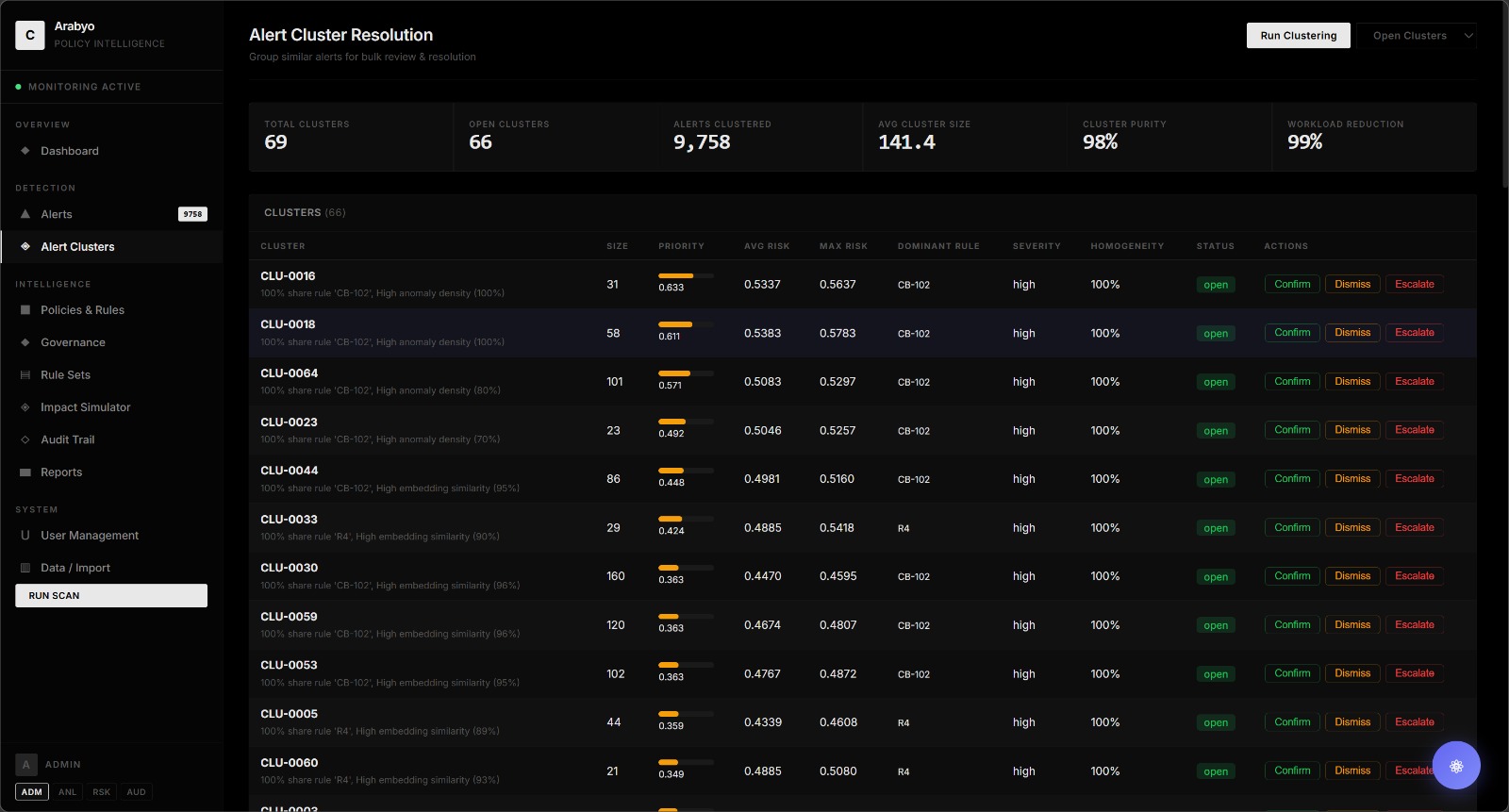This screenshot has width=1509, height=812.
Task: Dismiss cluster CLU-0060
Action: click(1352, 771)
